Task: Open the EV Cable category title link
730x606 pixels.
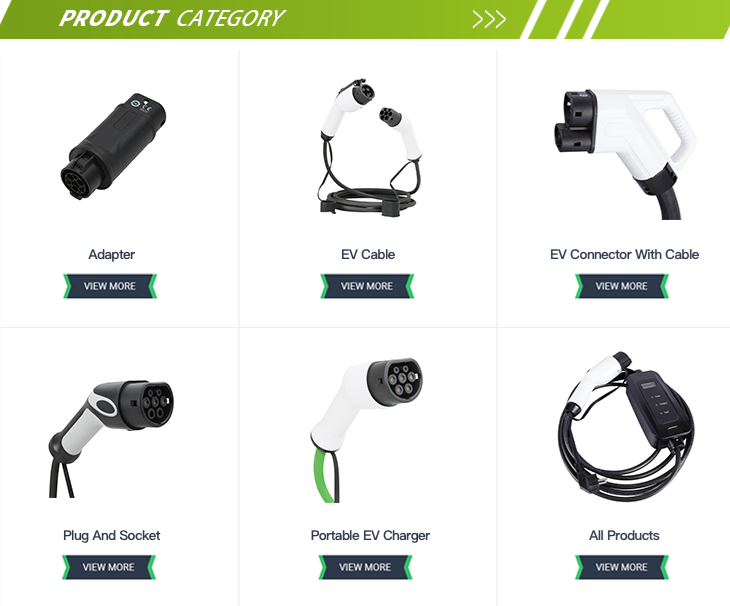Action: click(x=368, y=255)
